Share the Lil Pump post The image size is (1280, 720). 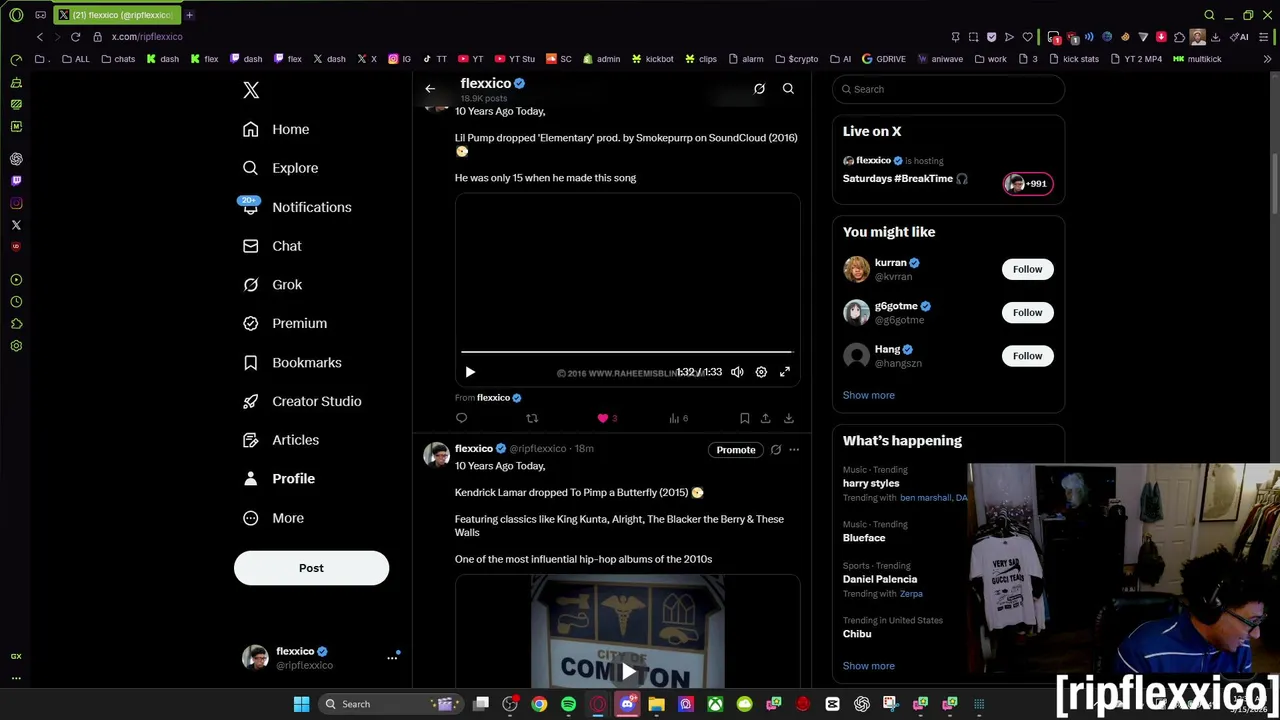tap(765, 418)
